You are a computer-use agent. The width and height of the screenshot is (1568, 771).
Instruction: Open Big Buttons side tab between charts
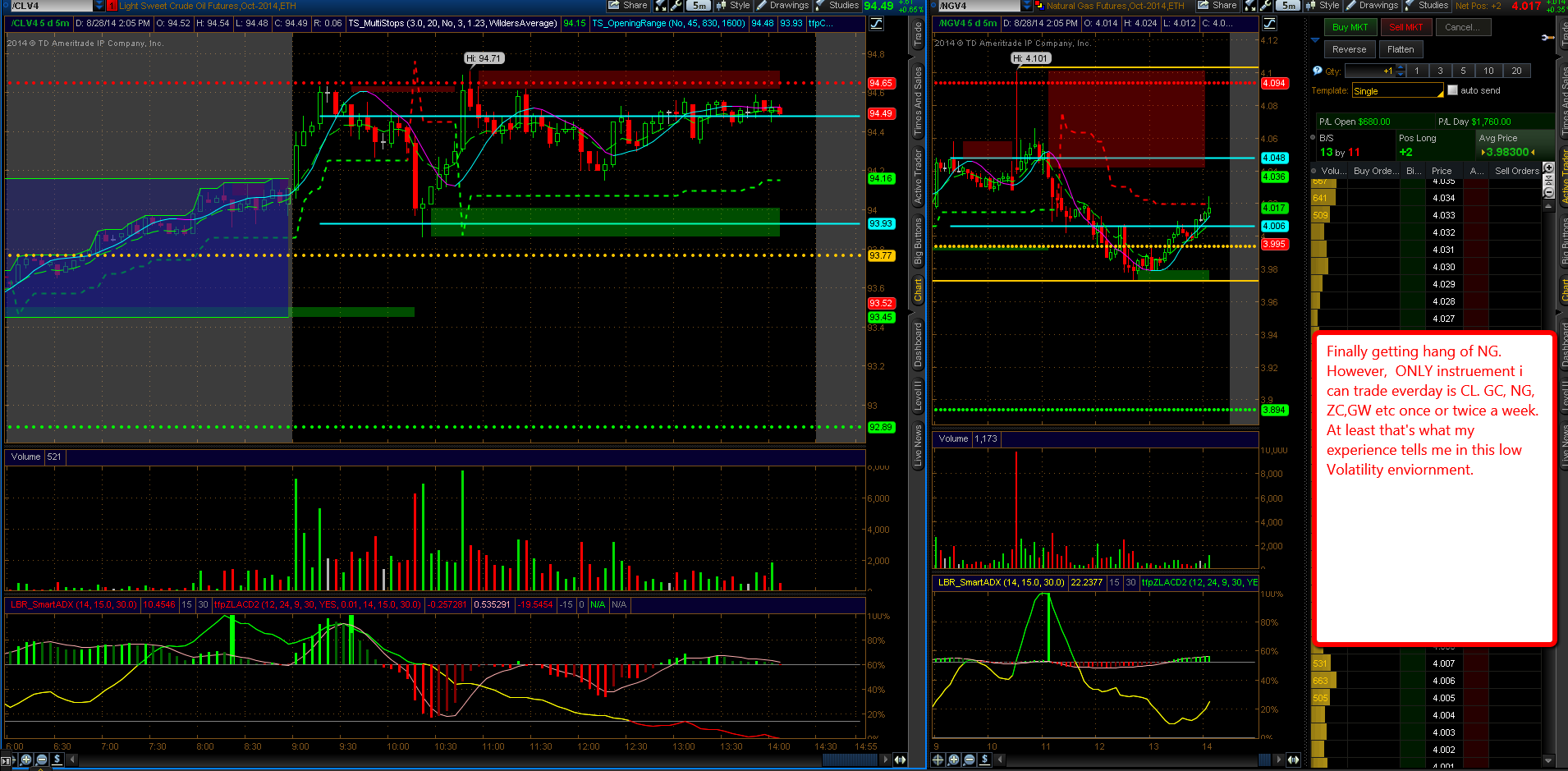918,241
